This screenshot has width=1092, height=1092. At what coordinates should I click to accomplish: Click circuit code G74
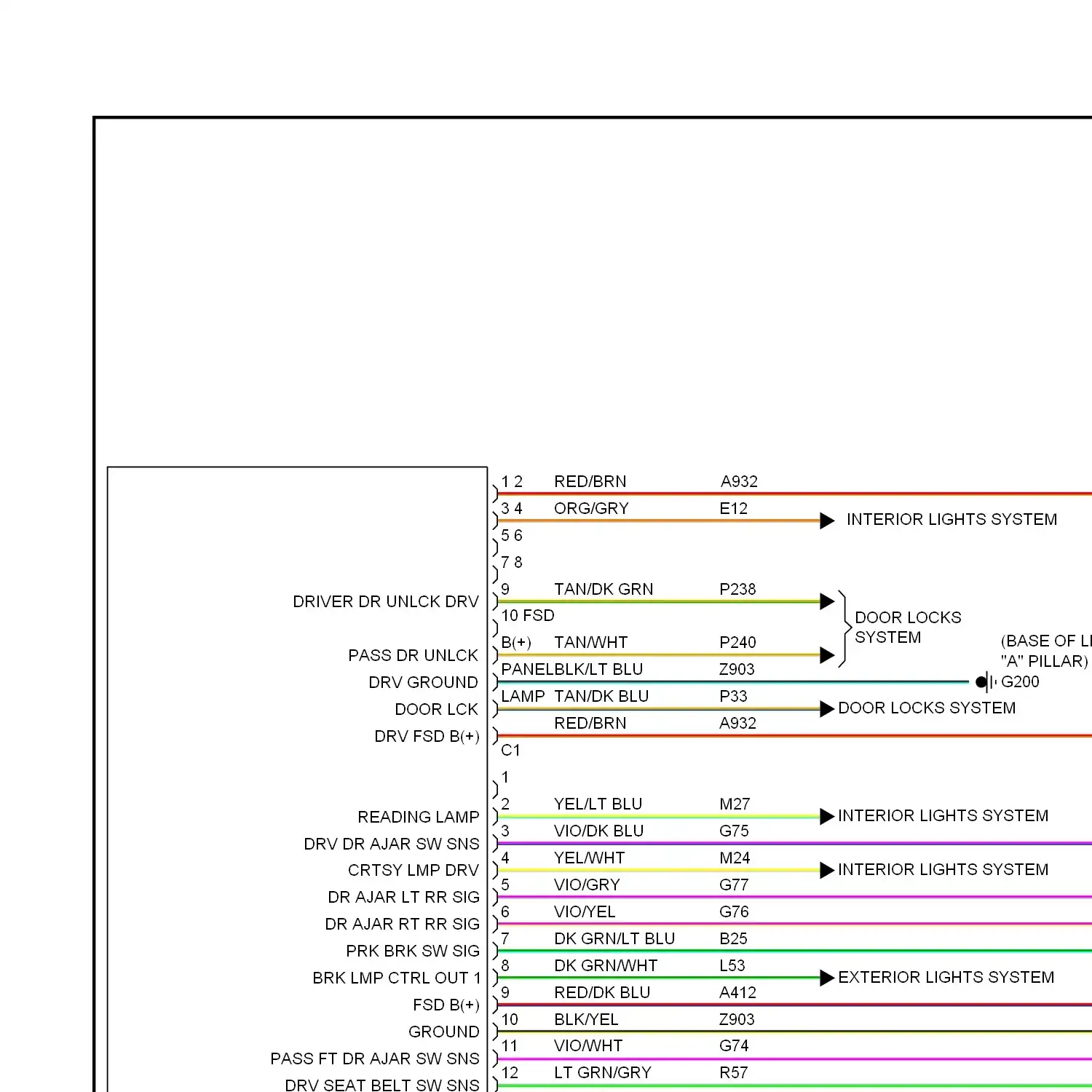(734, 1045)
